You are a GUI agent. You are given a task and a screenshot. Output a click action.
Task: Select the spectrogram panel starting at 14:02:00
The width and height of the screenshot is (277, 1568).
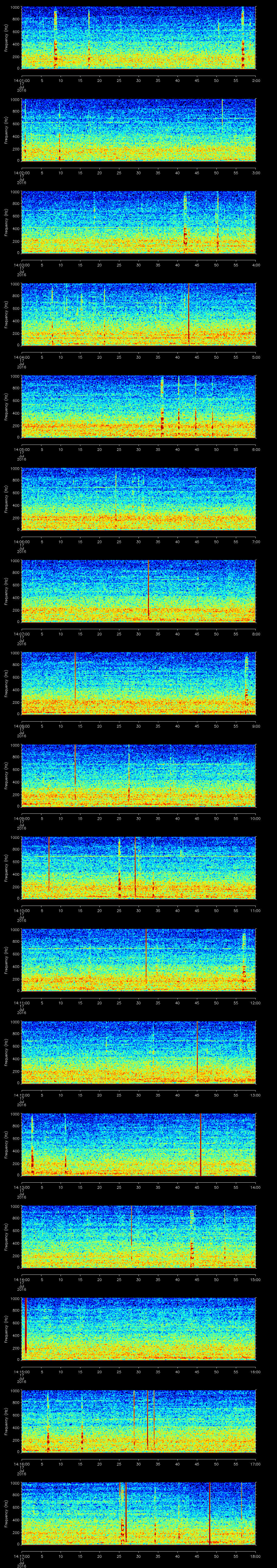pos(138,130)
